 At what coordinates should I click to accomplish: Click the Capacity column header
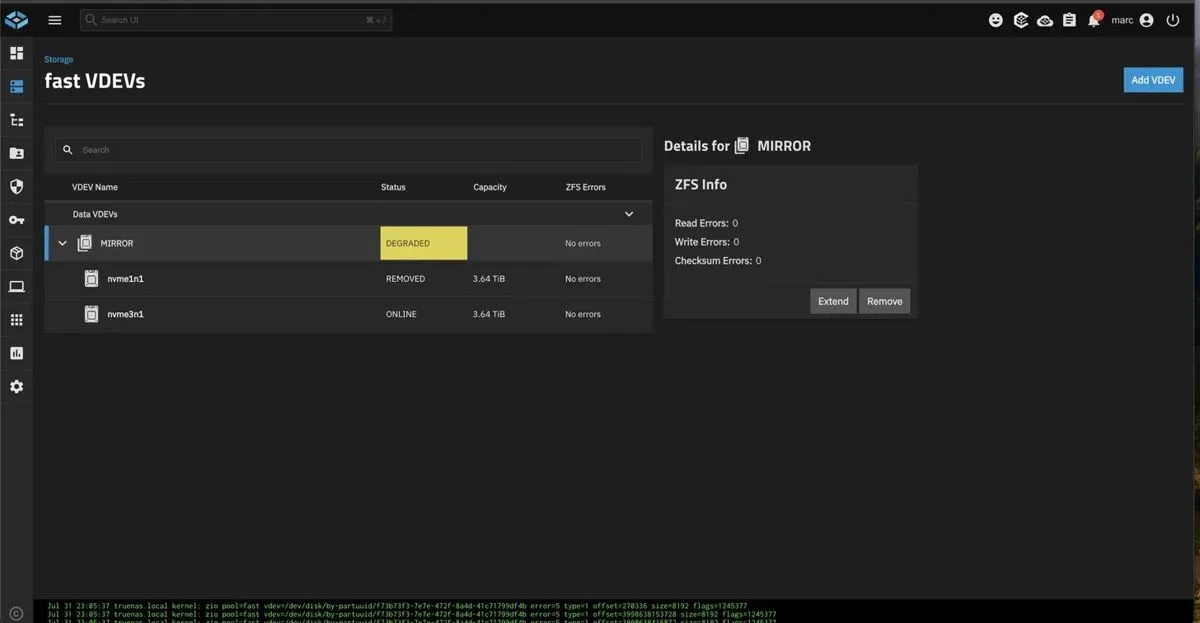pos(490,187)
